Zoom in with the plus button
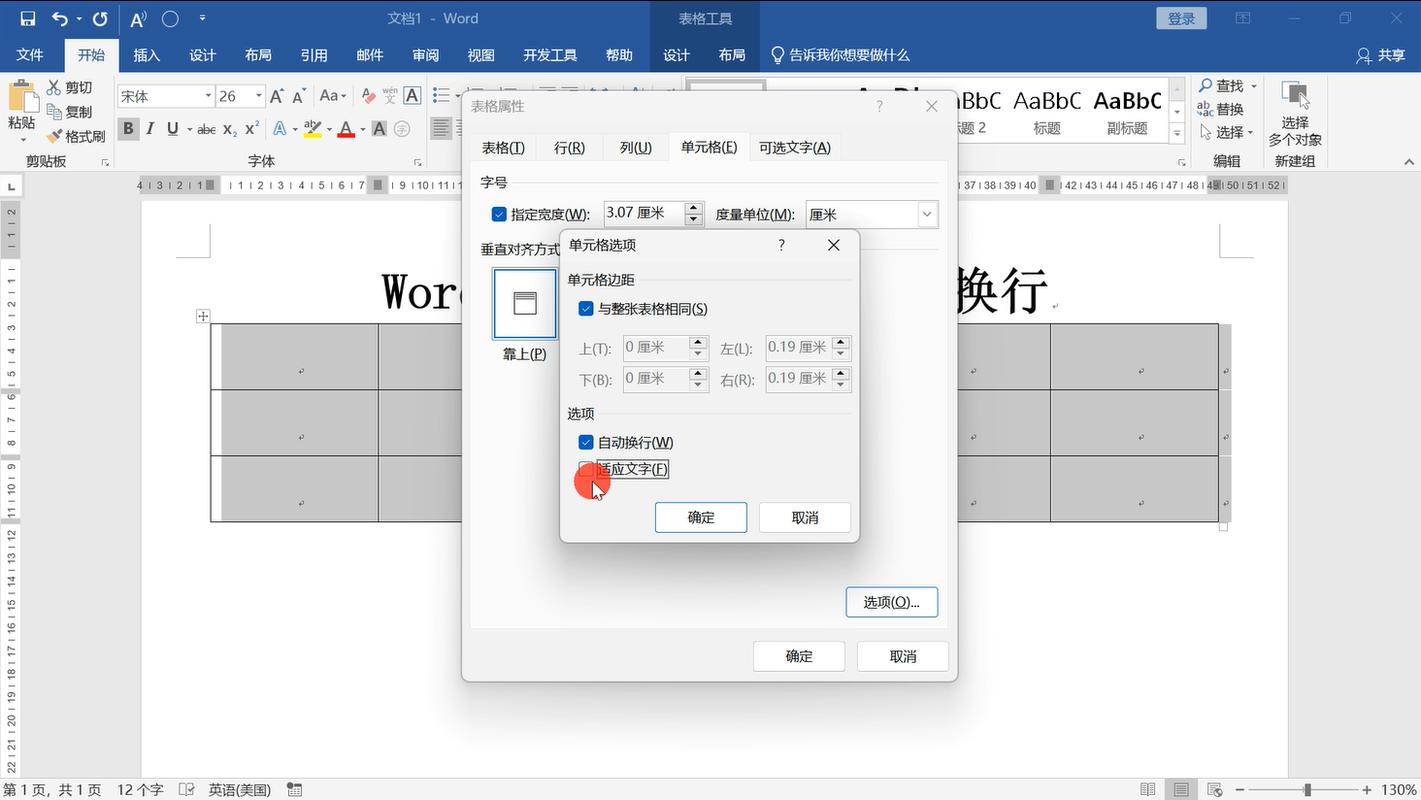Screen dimensions: 1421x800 tap(1367, 790)
